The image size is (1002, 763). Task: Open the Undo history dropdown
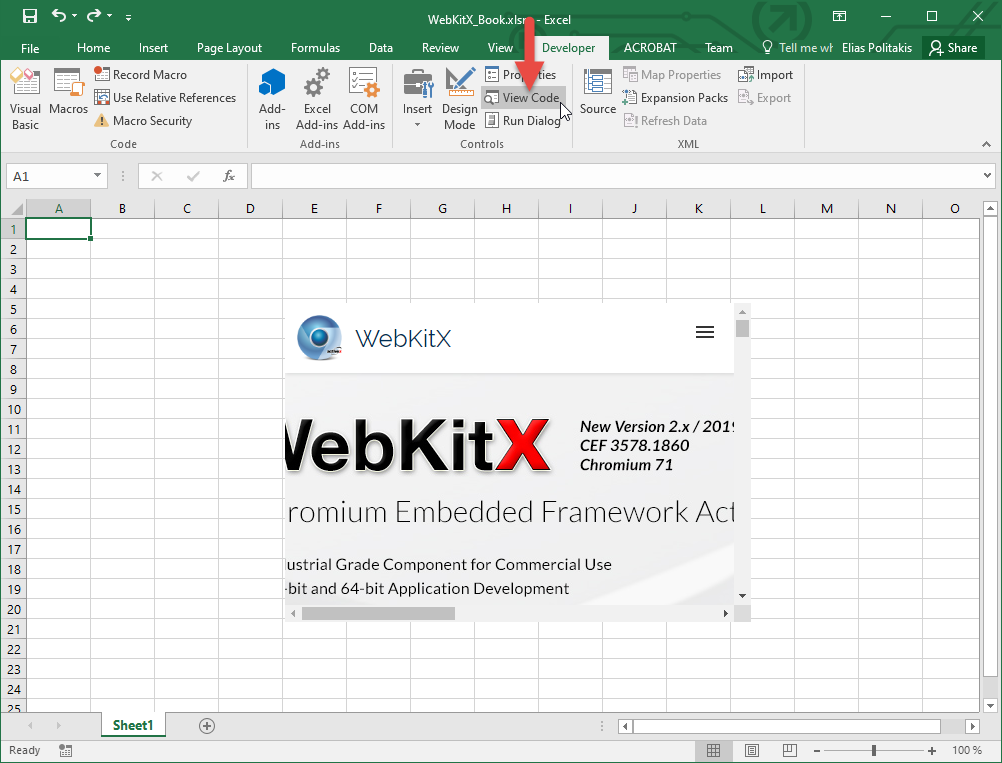75,16
